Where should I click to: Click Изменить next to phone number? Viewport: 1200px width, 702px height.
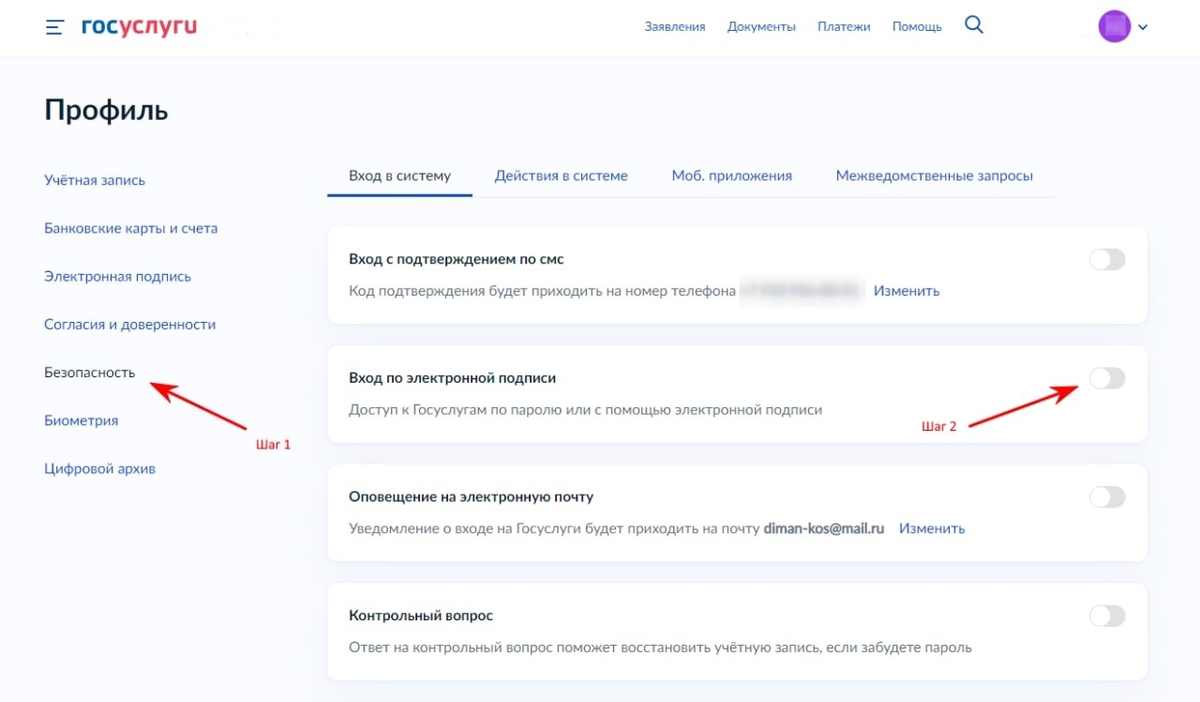pos(907,291)
